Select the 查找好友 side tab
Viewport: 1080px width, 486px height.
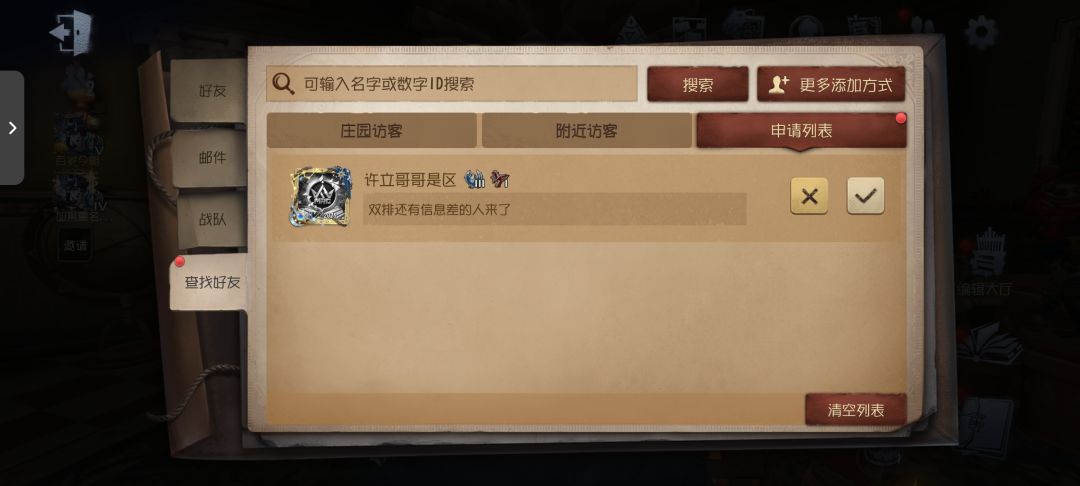[210, 282]
